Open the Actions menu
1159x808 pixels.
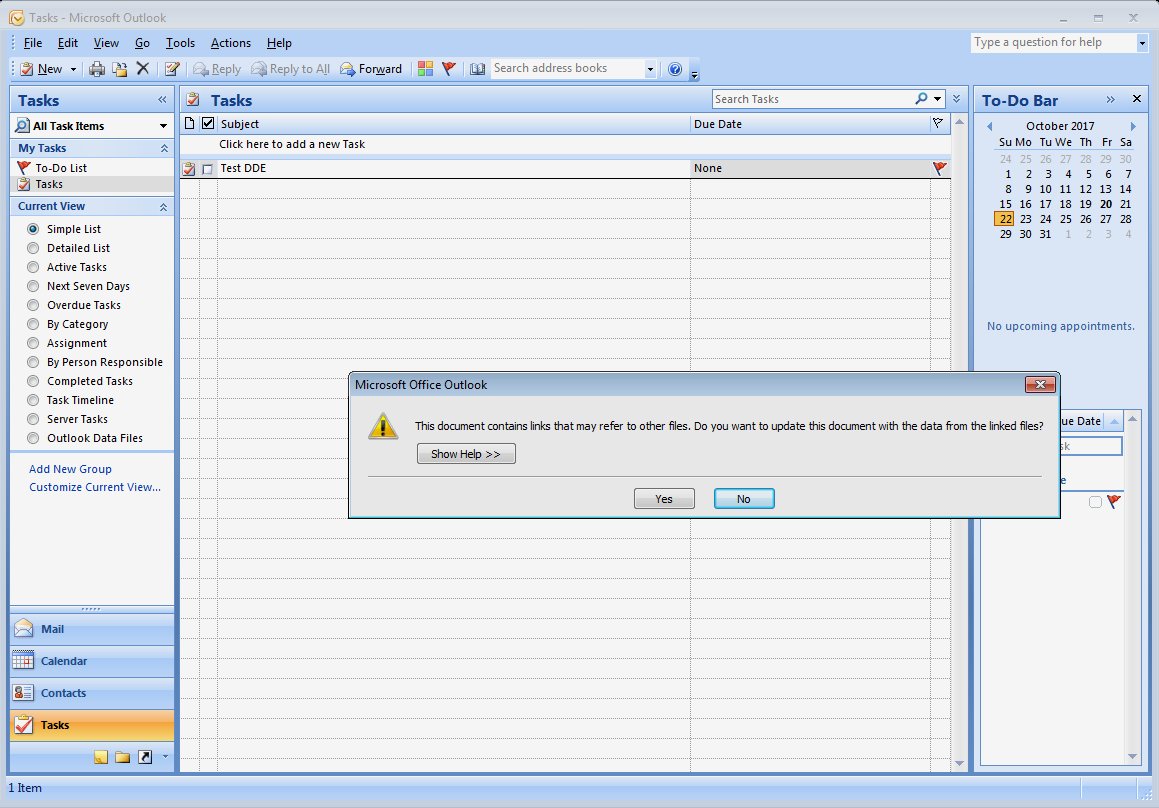coord(231,43)
